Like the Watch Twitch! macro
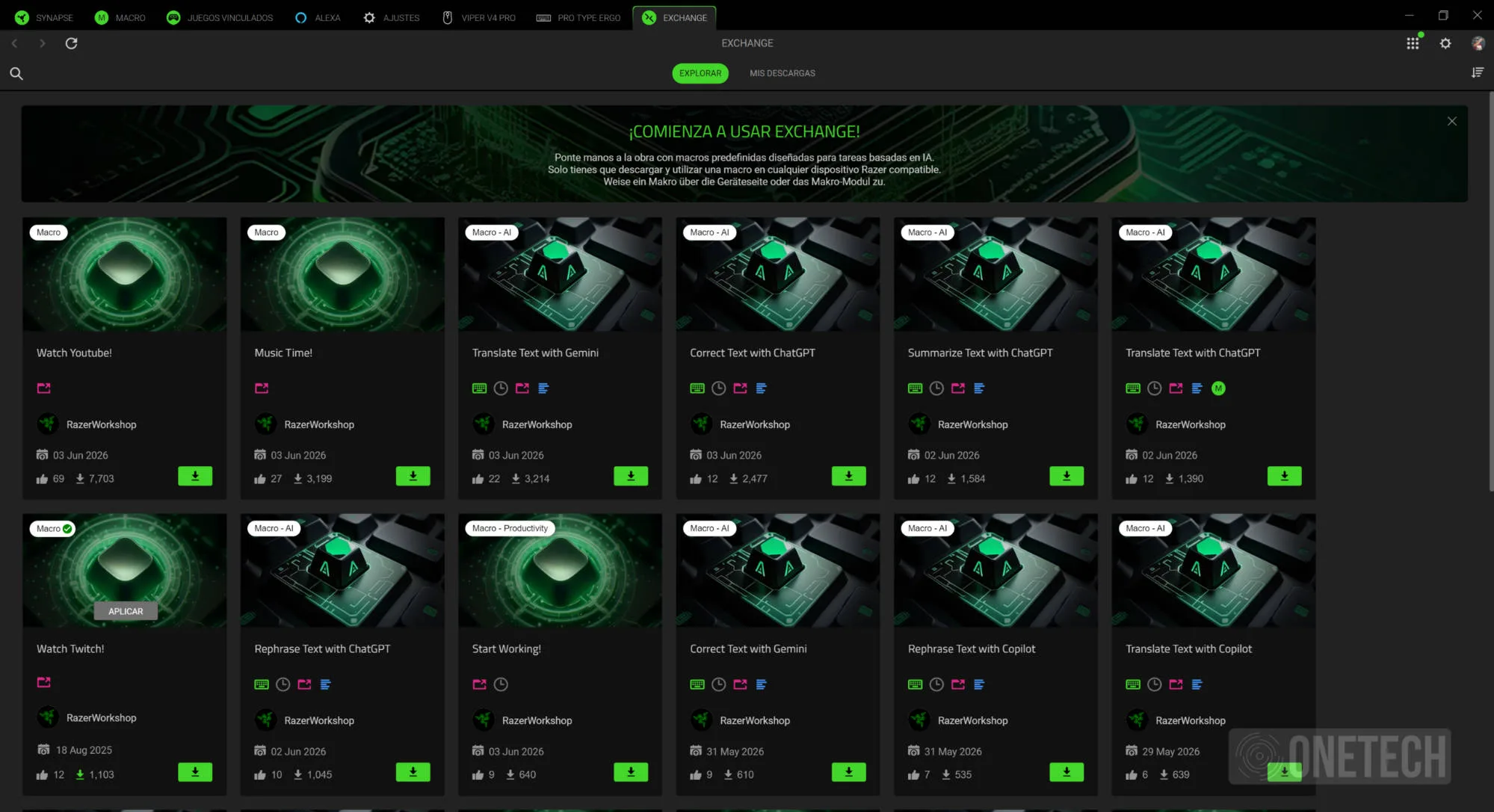 (x=42, y=775)
